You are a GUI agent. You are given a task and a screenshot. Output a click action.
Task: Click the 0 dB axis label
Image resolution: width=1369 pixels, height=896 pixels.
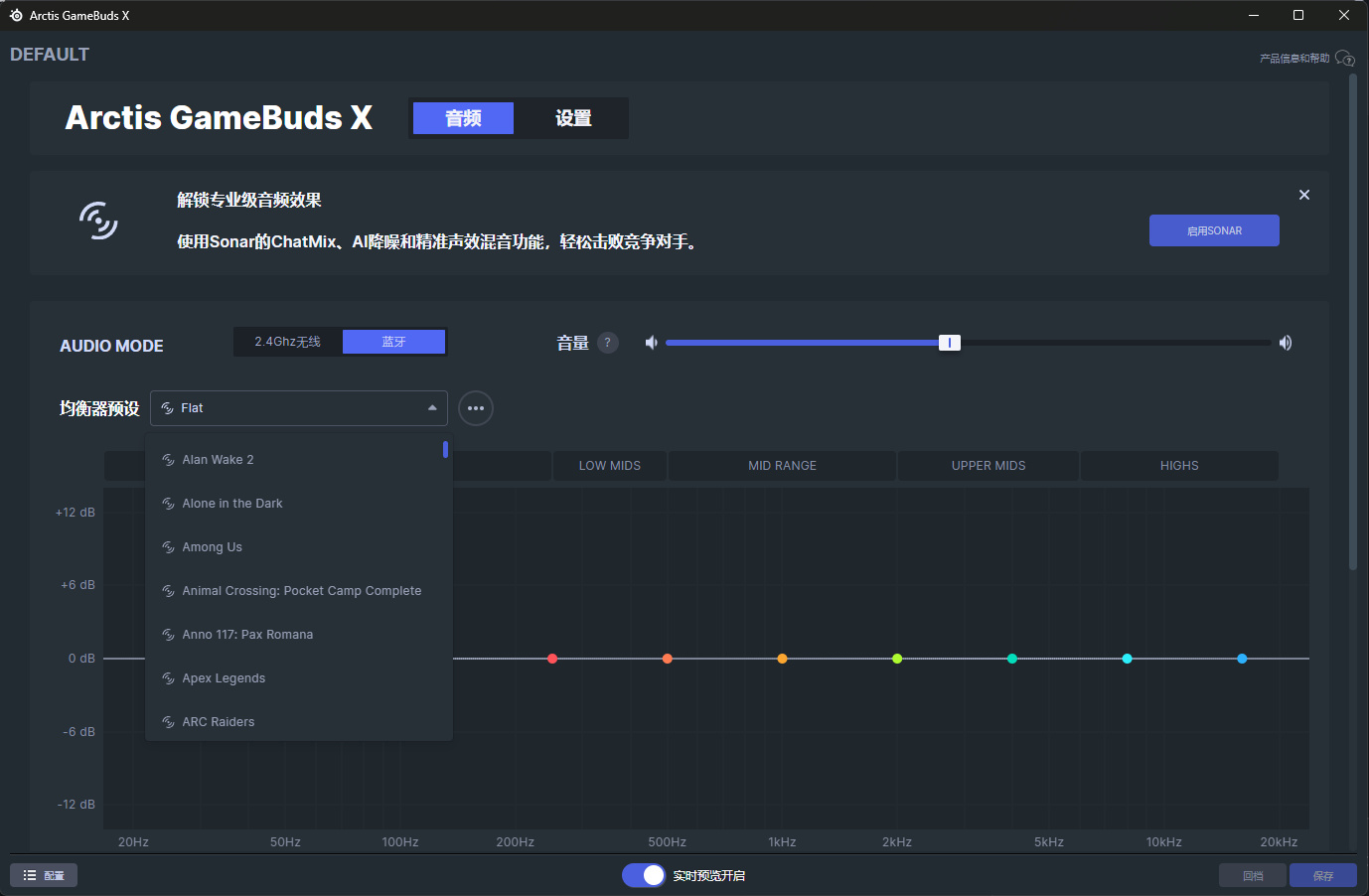point(81,659)
